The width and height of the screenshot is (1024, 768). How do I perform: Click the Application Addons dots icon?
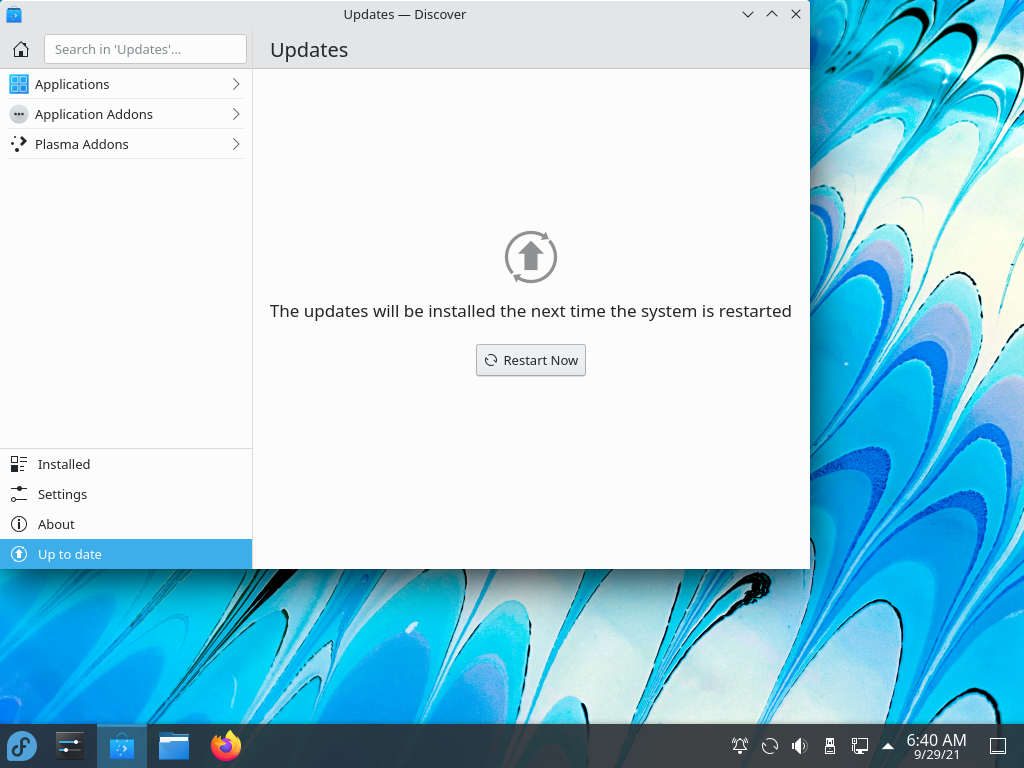pos(19,114)
